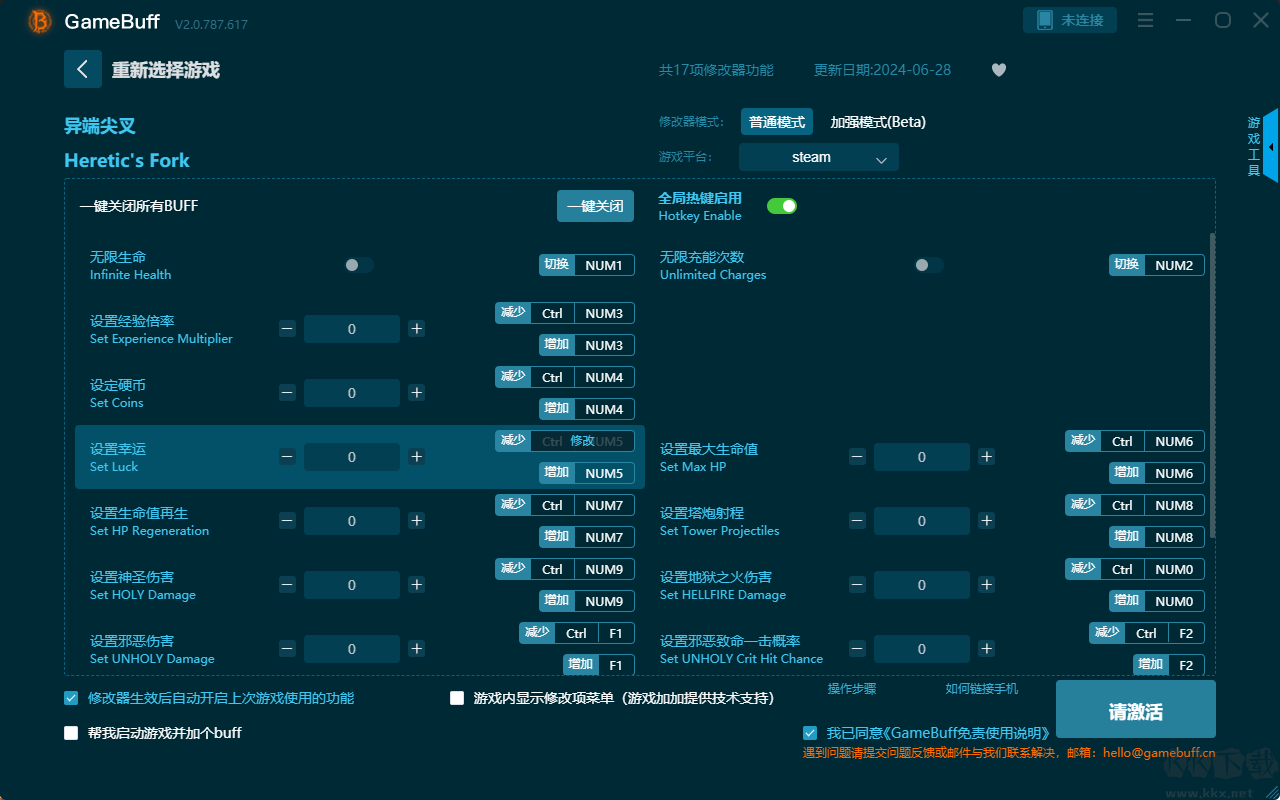Screen dimensions: 1280x800
Task: Click 重新选择游戏 heading
Action: tap(166, 70)
